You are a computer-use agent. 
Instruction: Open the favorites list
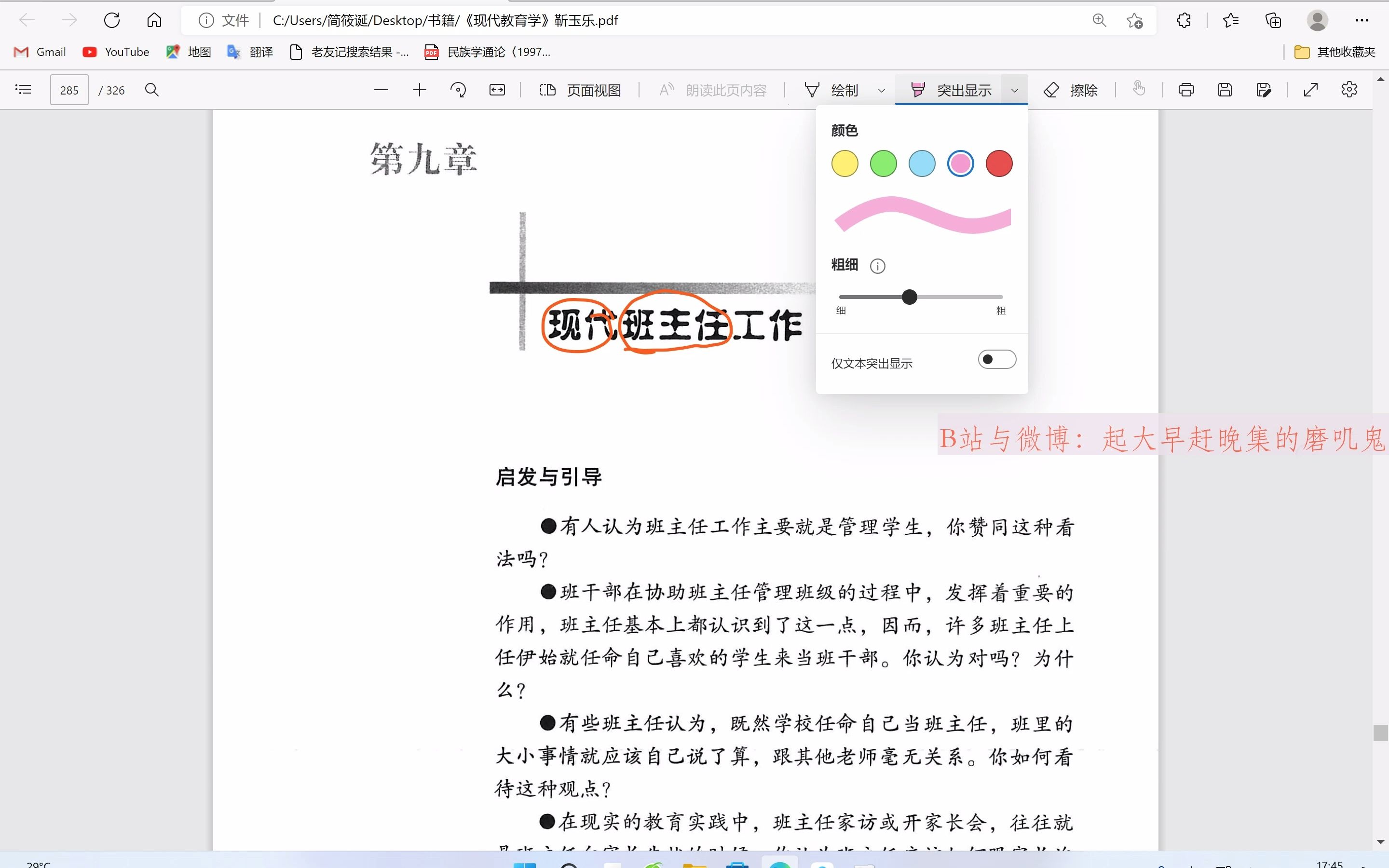tap(1231, 21)
